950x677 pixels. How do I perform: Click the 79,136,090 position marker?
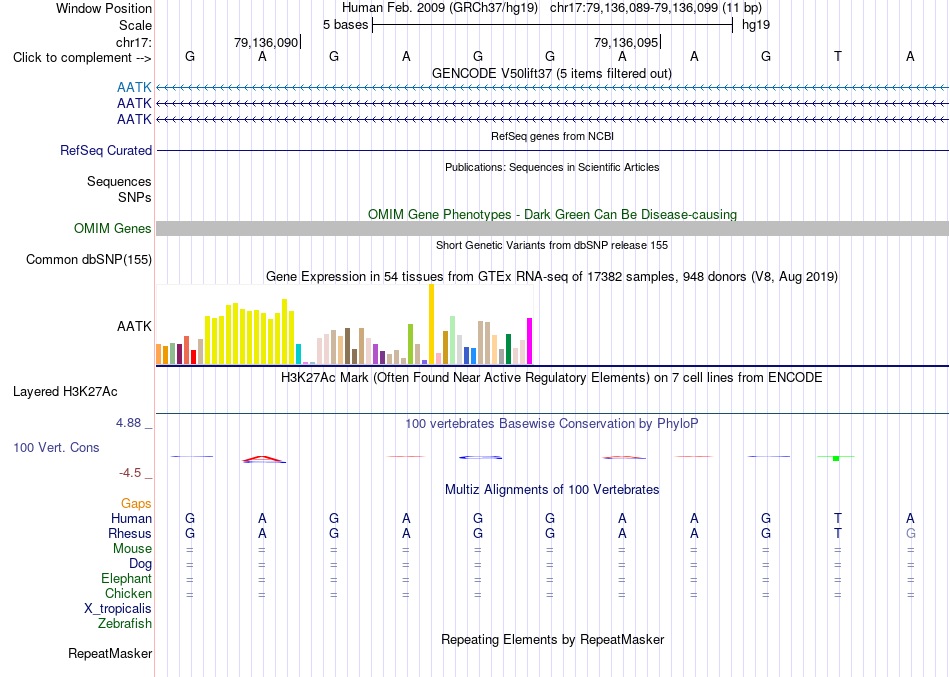[x=267, y=42]
